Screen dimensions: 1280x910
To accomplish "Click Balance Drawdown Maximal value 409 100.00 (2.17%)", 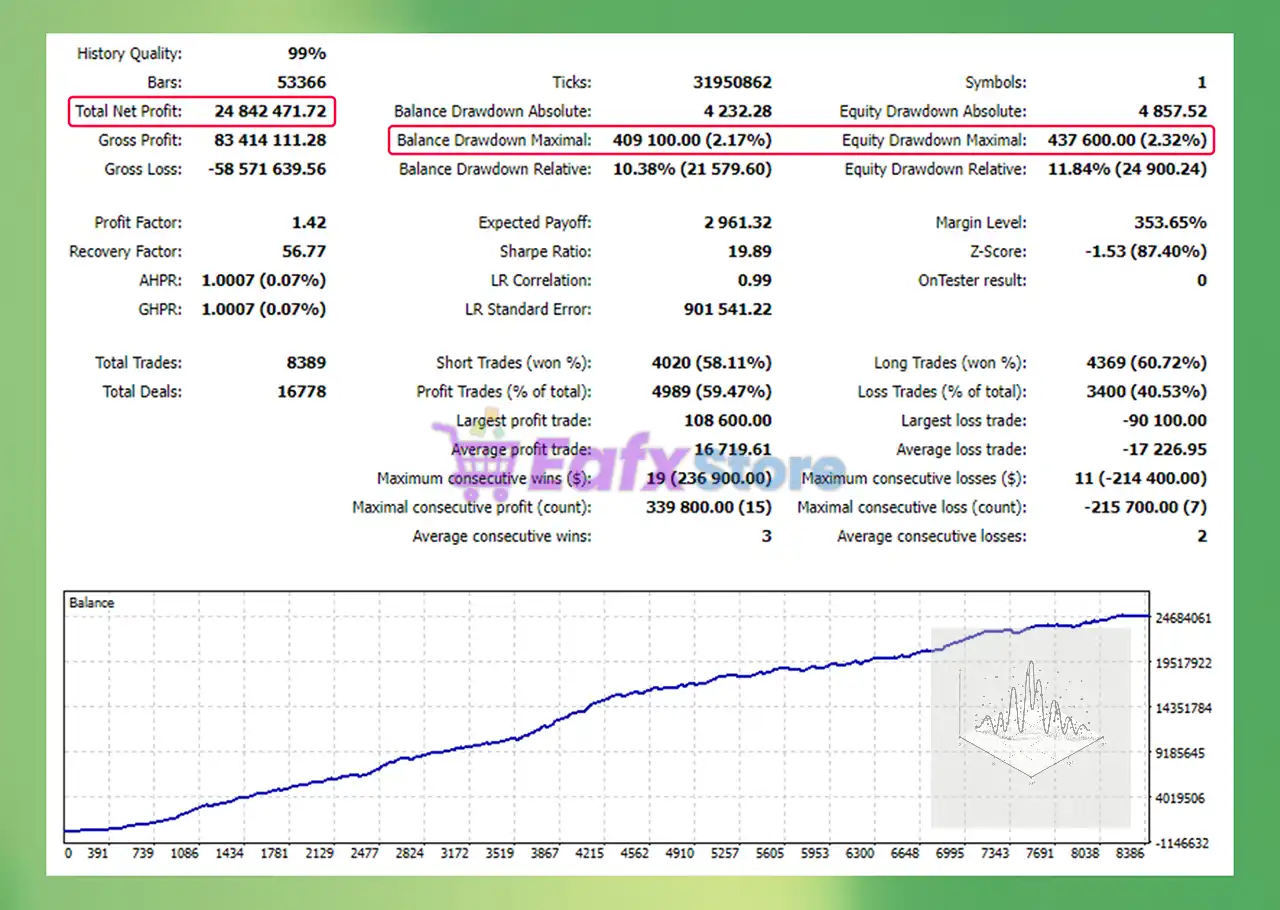I will [x=692, y=140].
